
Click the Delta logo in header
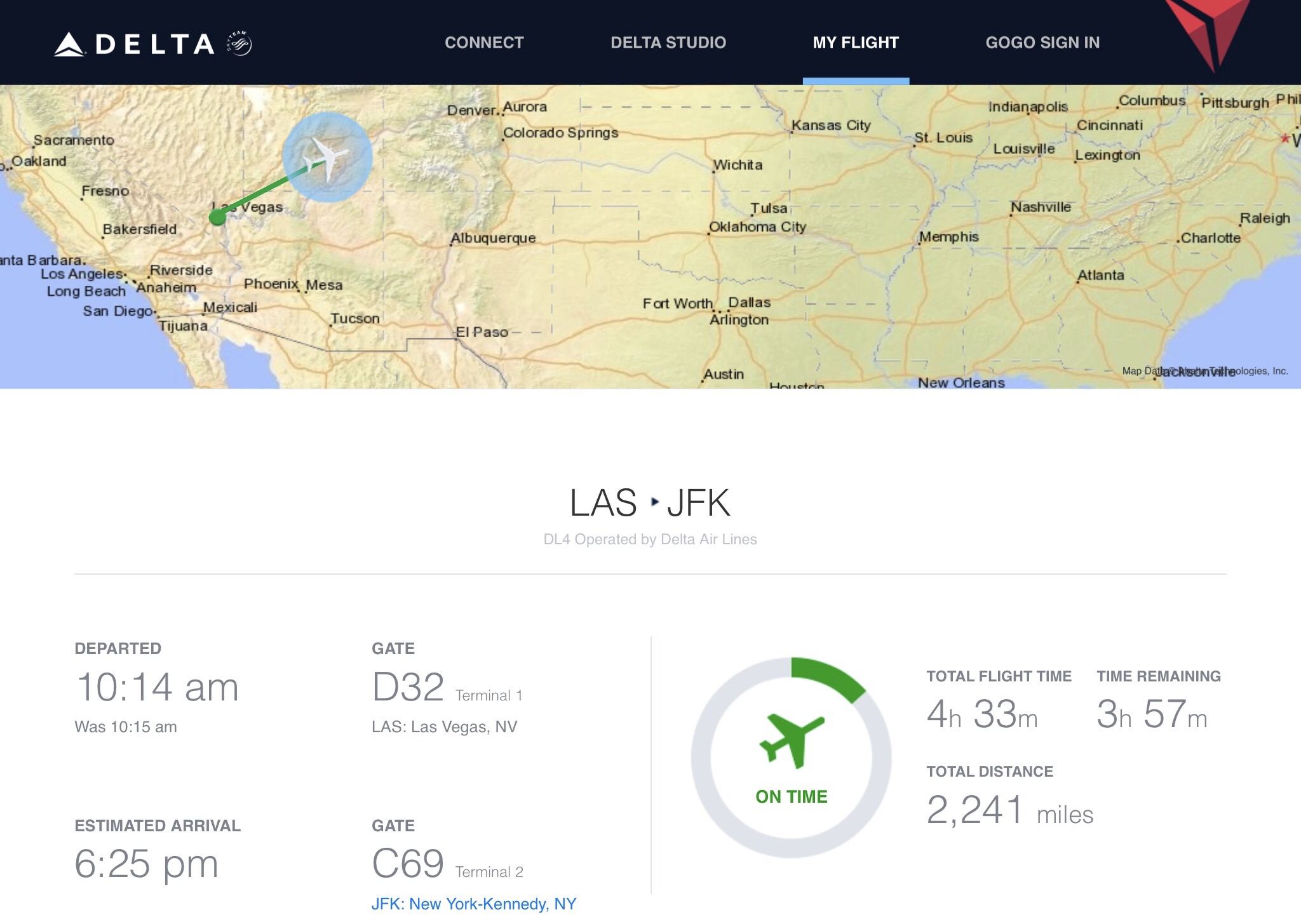pyautogui.click(x=135, y=44)
